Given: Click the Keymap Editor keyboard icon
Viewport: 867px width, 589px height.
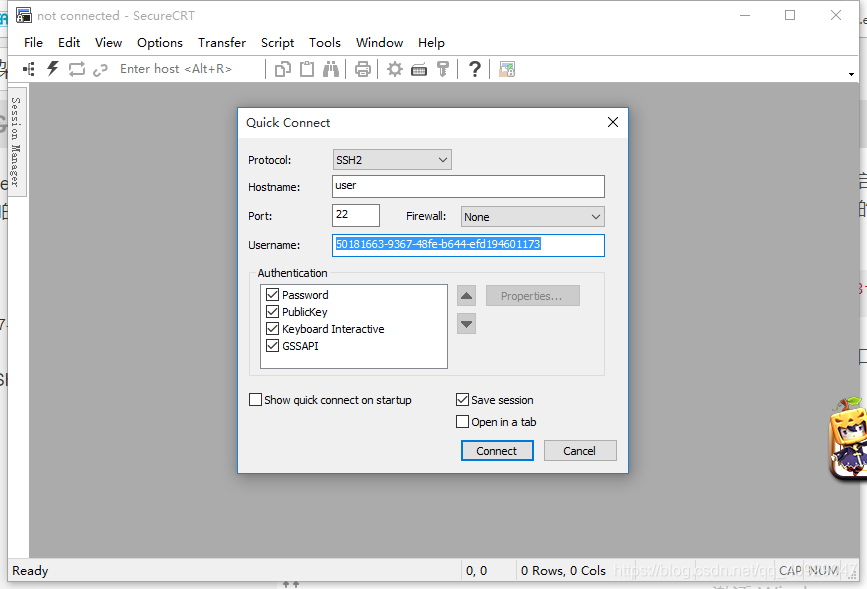Looking at the screenshot, I should tap(419, 70).
